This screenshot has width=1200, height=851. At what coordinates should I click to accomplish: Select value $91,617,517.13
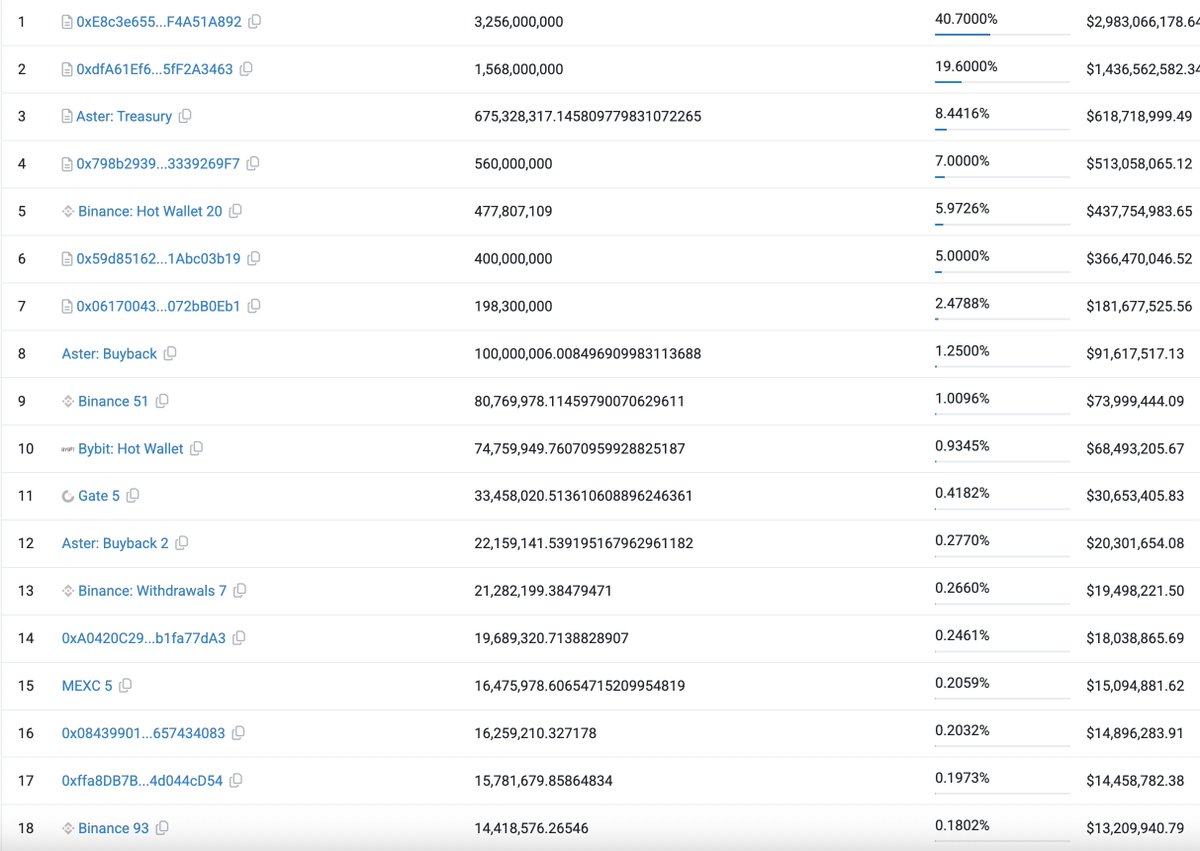1135,354
